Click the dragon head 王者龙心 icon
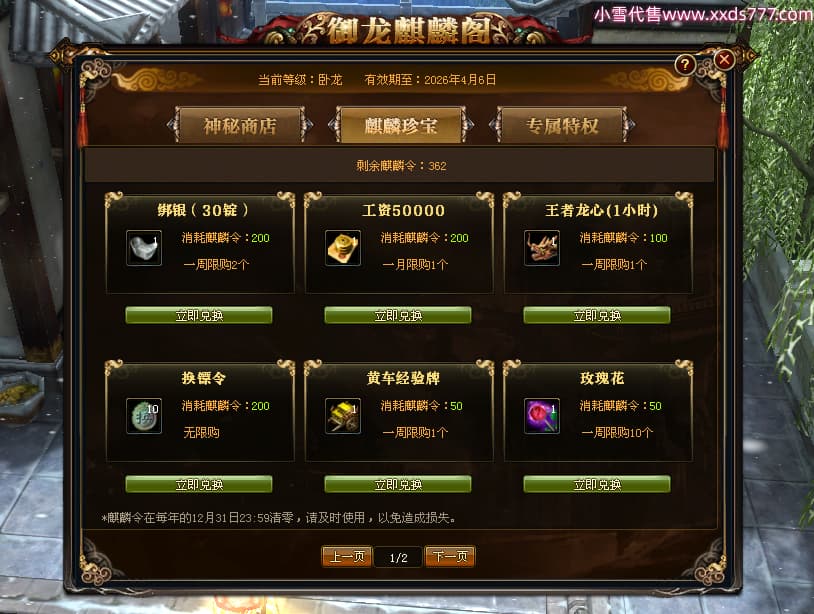This screenshot has width=814, height=614. [541, 248]
